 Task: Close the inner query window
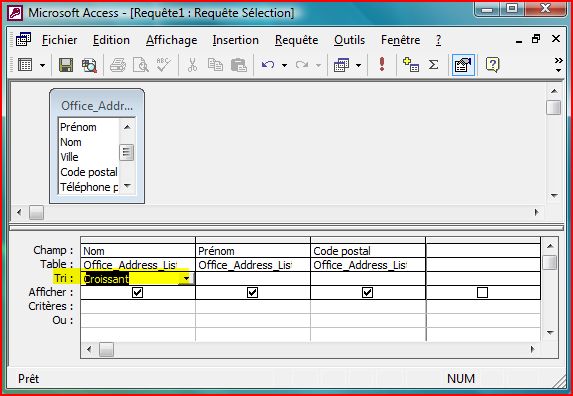tap(556, 39)
